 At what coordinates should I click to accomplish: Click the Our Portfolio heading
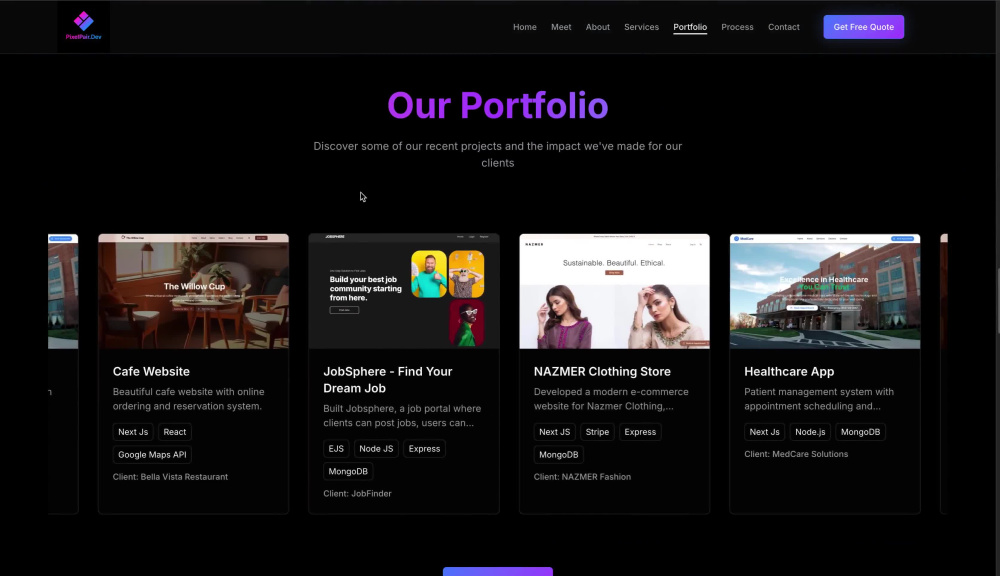pyautogui.click(x=497, y=105)
